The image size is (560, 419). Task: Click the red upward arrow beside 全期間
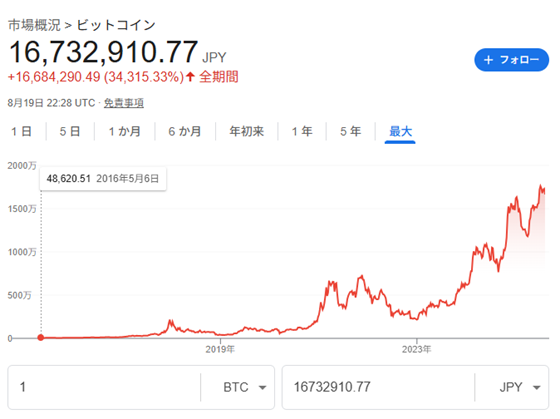click(x=190, y=76)
